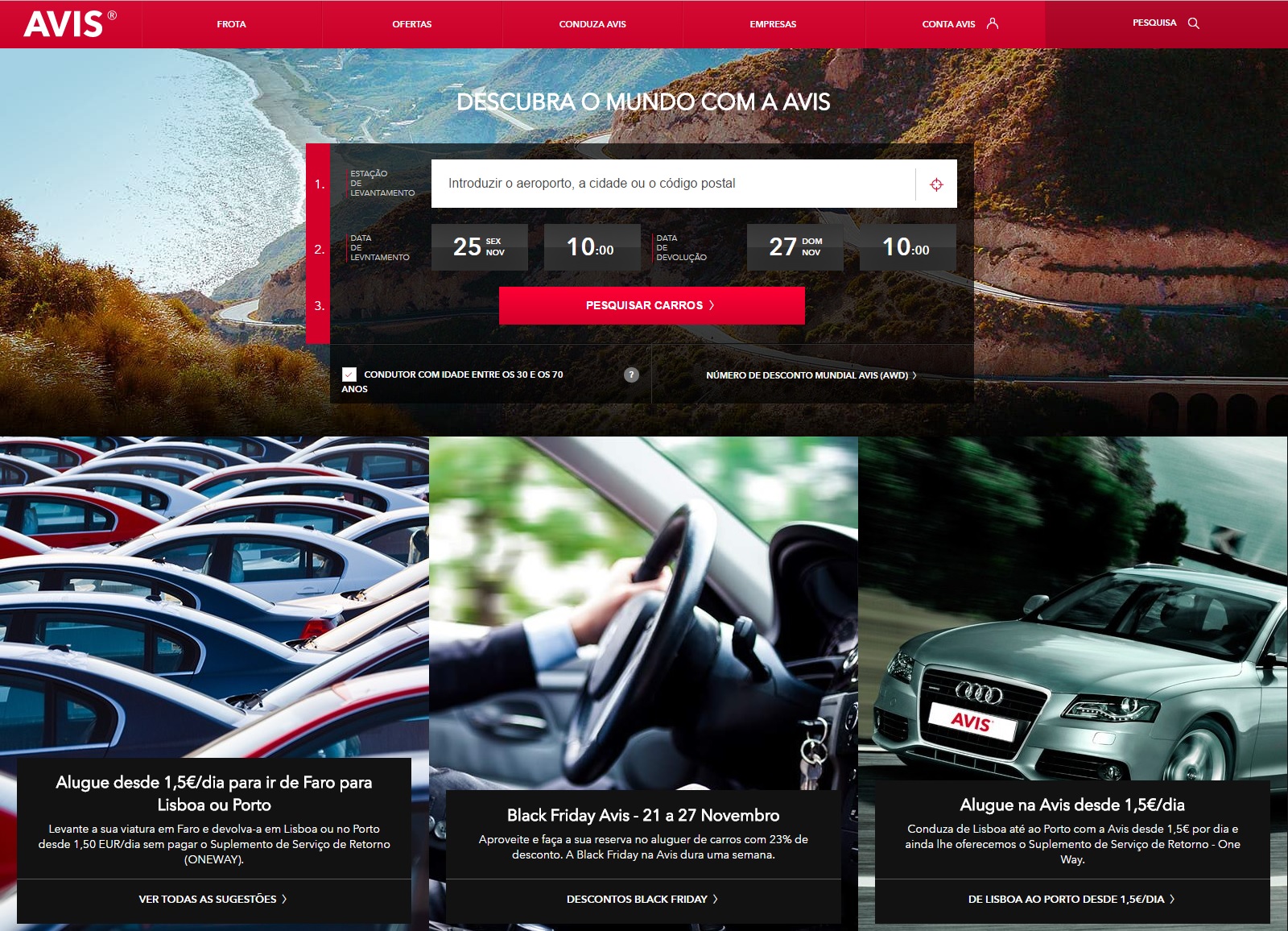Open the return time 10:00 selector
Viewport: 1288px width, 931px height.
point(907,246)
